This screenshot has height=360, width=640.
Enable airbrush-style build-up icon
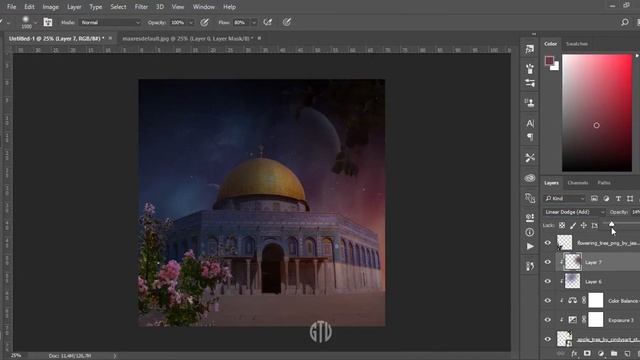(268, 22)
